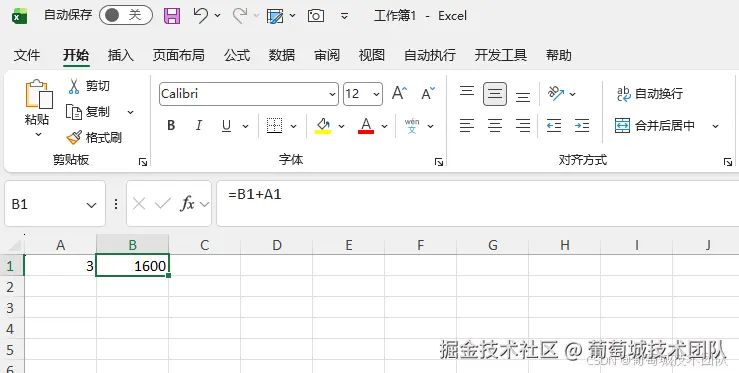Image resolution: width=739 pixels, height=373 pixels.
Task: Align text right
Action: (x=523, y=125)
